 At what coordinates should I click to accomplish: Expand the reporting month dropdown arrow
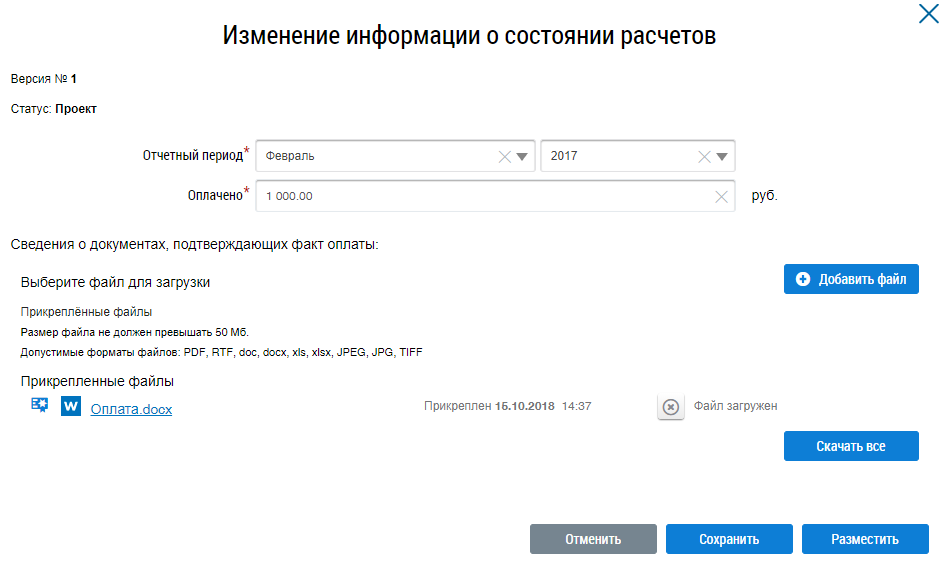pos(522,156)
